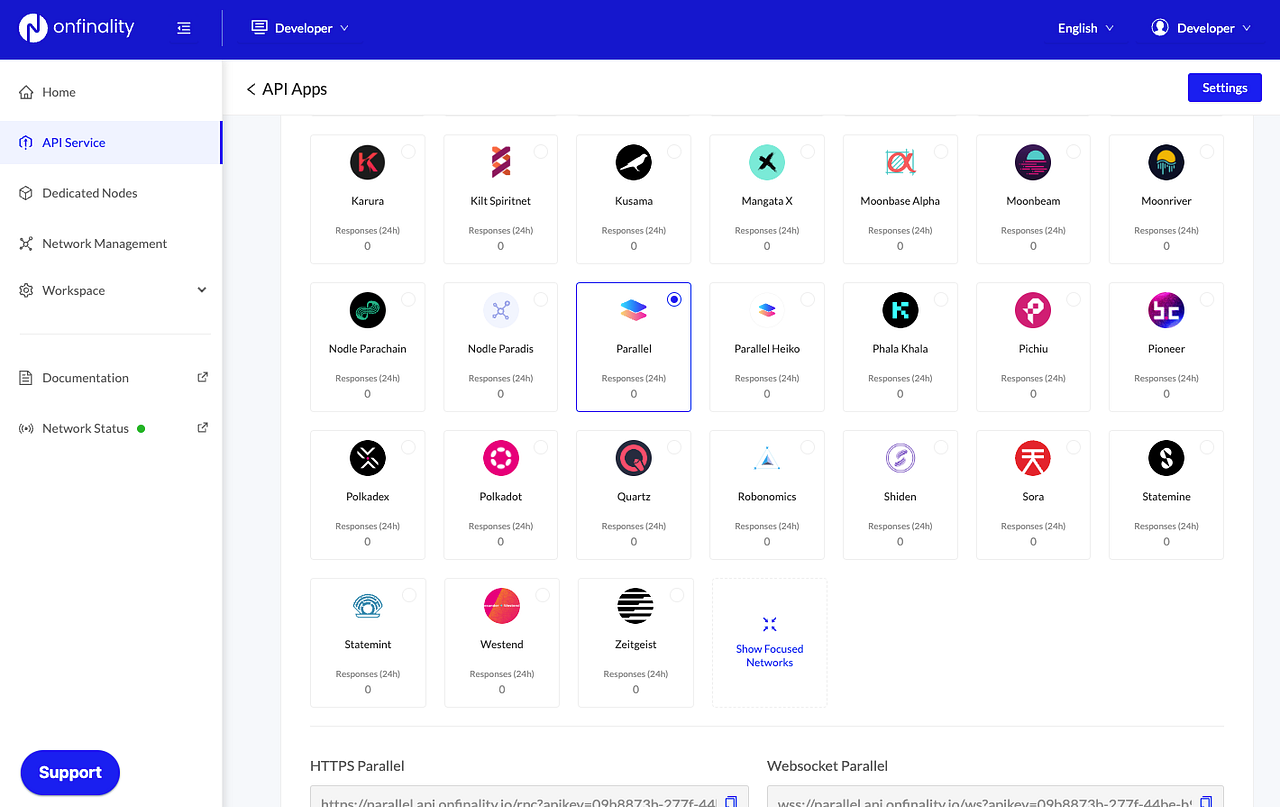
Task: Click the Phala Khala network name label
Action: tap(900, 349)
